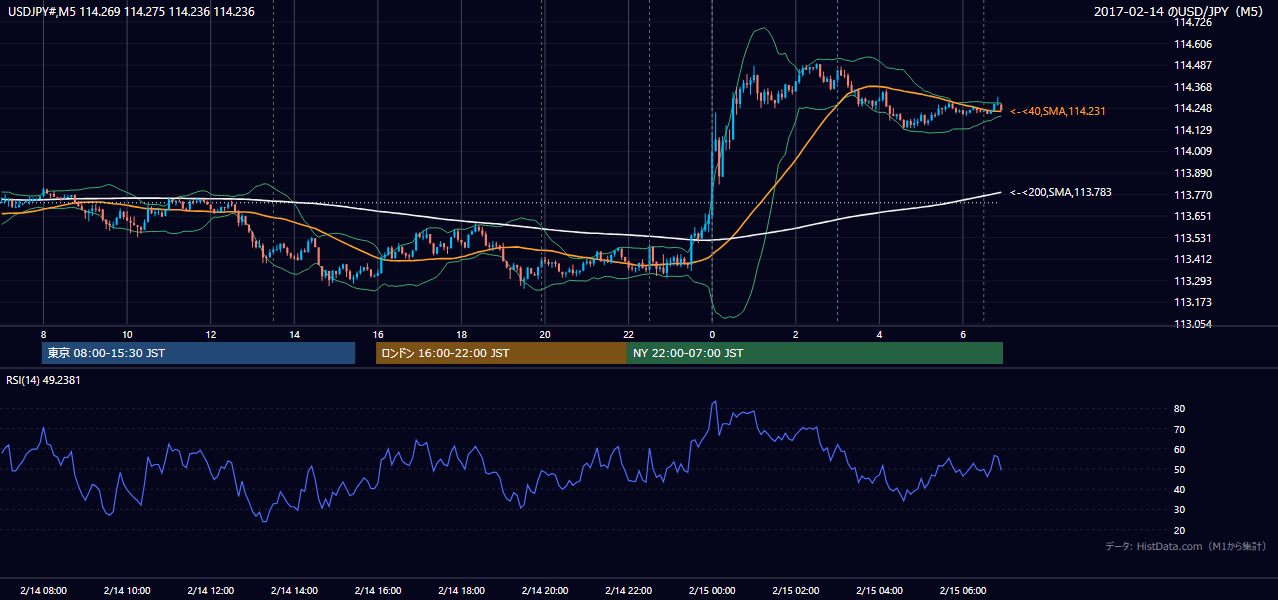Click price axis label 114.726
This screenshot has height=600, width=1278.
(1192, 22)
